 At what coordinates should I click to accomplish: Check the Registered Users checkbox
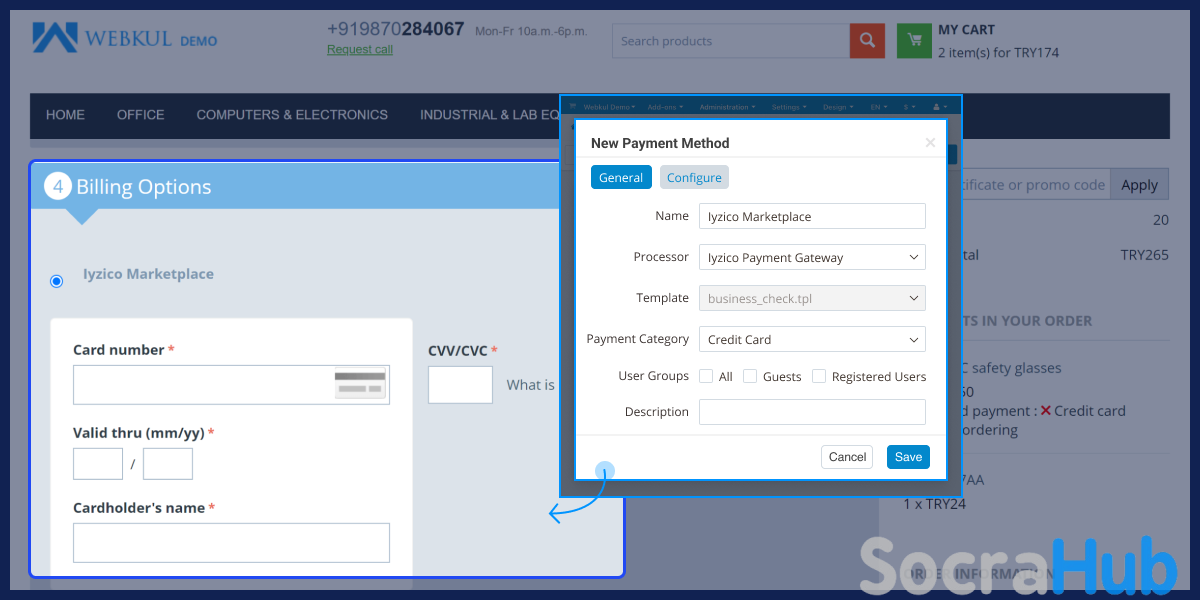(819, 376)
